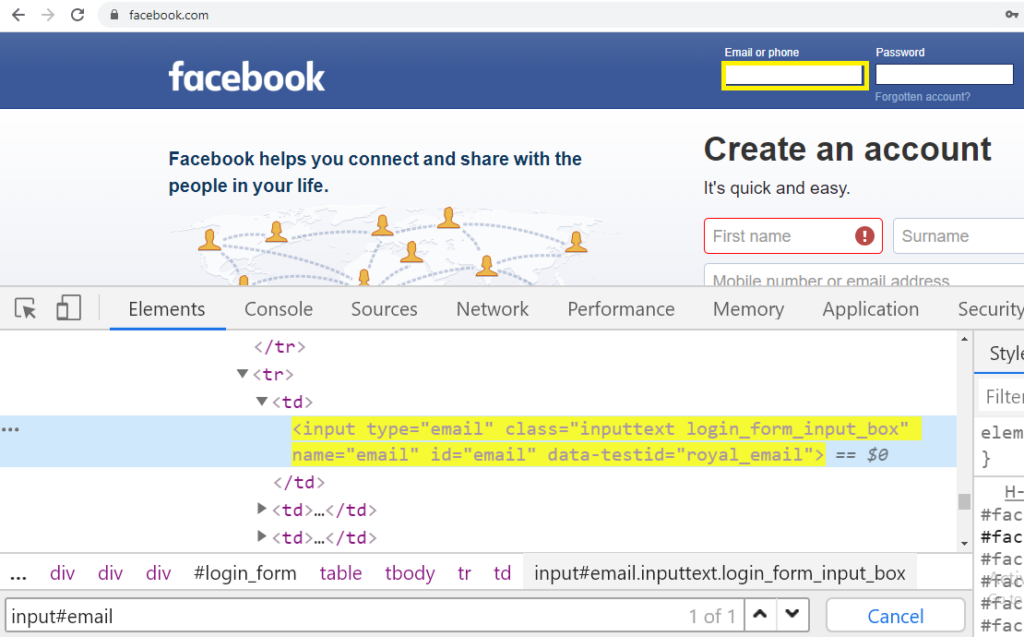Image resolution: width=1024 pixels, height=637 pixels.
Task: Go to previous search result arrow
Action: point(760,614)
